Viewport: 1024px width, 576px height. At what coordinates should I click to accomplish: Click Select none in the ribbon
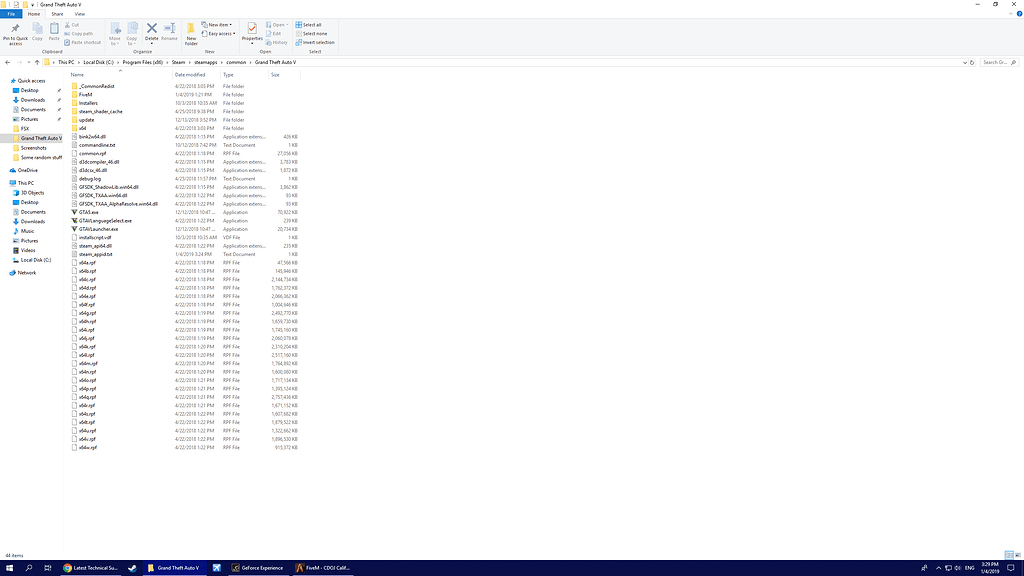tap(312, 33)
